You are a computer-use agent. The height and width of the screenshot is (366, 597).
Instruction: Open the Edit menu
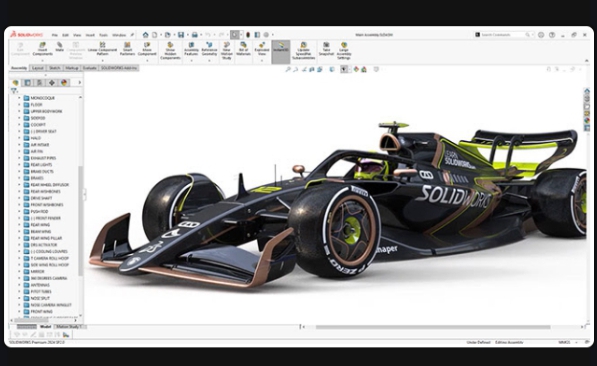pyautogui.click(x=65, y=35)
